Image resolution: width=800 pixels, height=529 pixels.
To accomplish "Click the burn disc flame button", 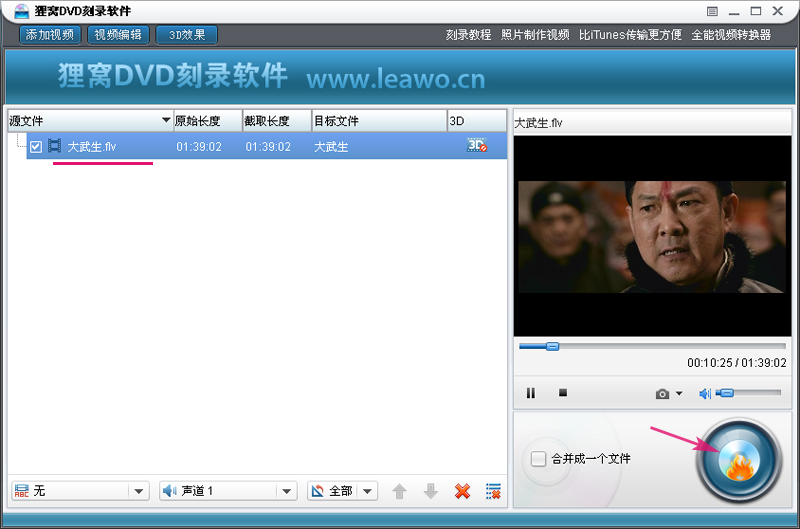I will [x=739, y=460].
